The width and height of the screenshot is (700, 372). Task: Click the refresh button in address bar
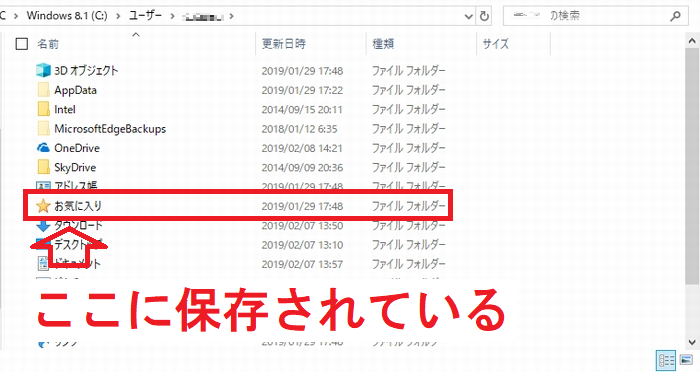(x=484, y=17)
